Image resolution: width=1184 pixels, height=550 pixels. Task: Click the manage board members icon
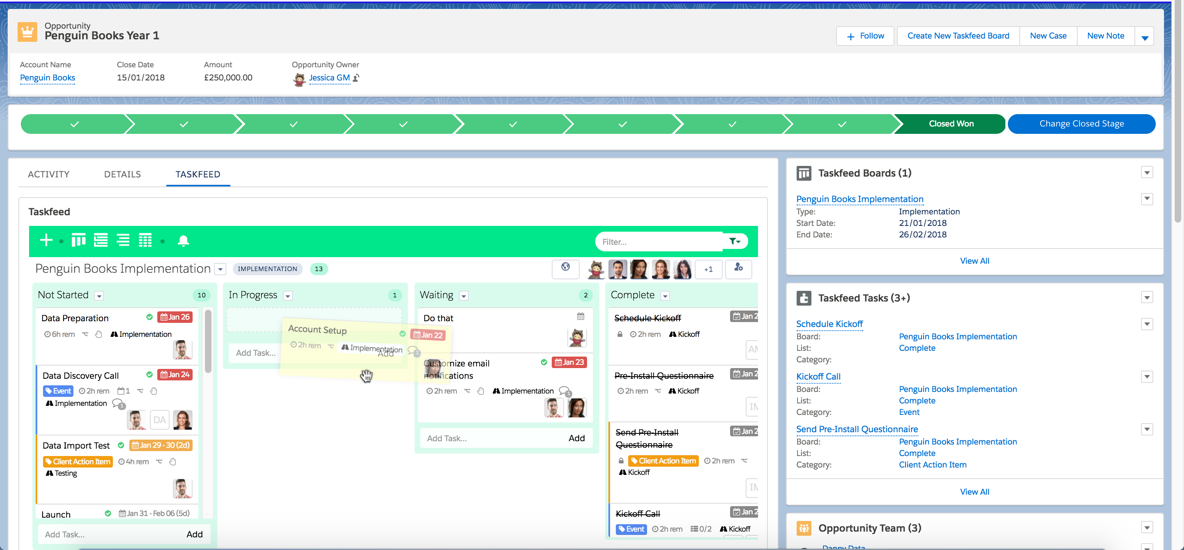pos(738,268)
